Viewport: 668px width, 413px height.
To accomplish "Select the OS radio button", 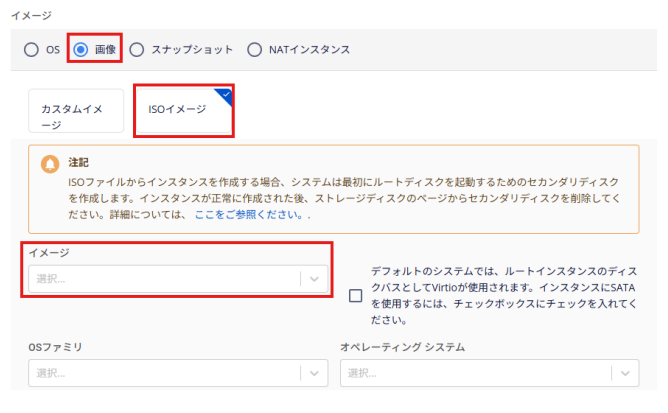I will 32,50.
